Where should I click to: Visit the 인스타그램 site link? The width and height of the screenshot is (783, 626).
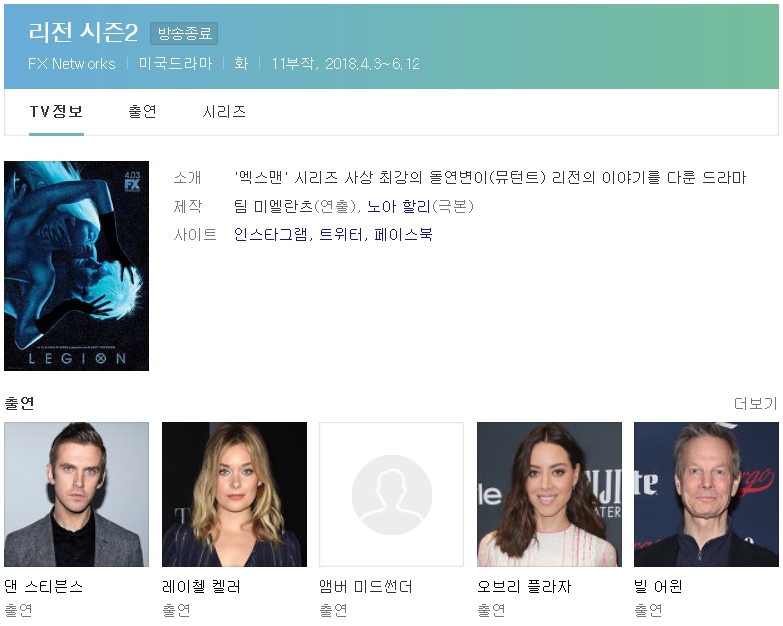pos(271,235)
